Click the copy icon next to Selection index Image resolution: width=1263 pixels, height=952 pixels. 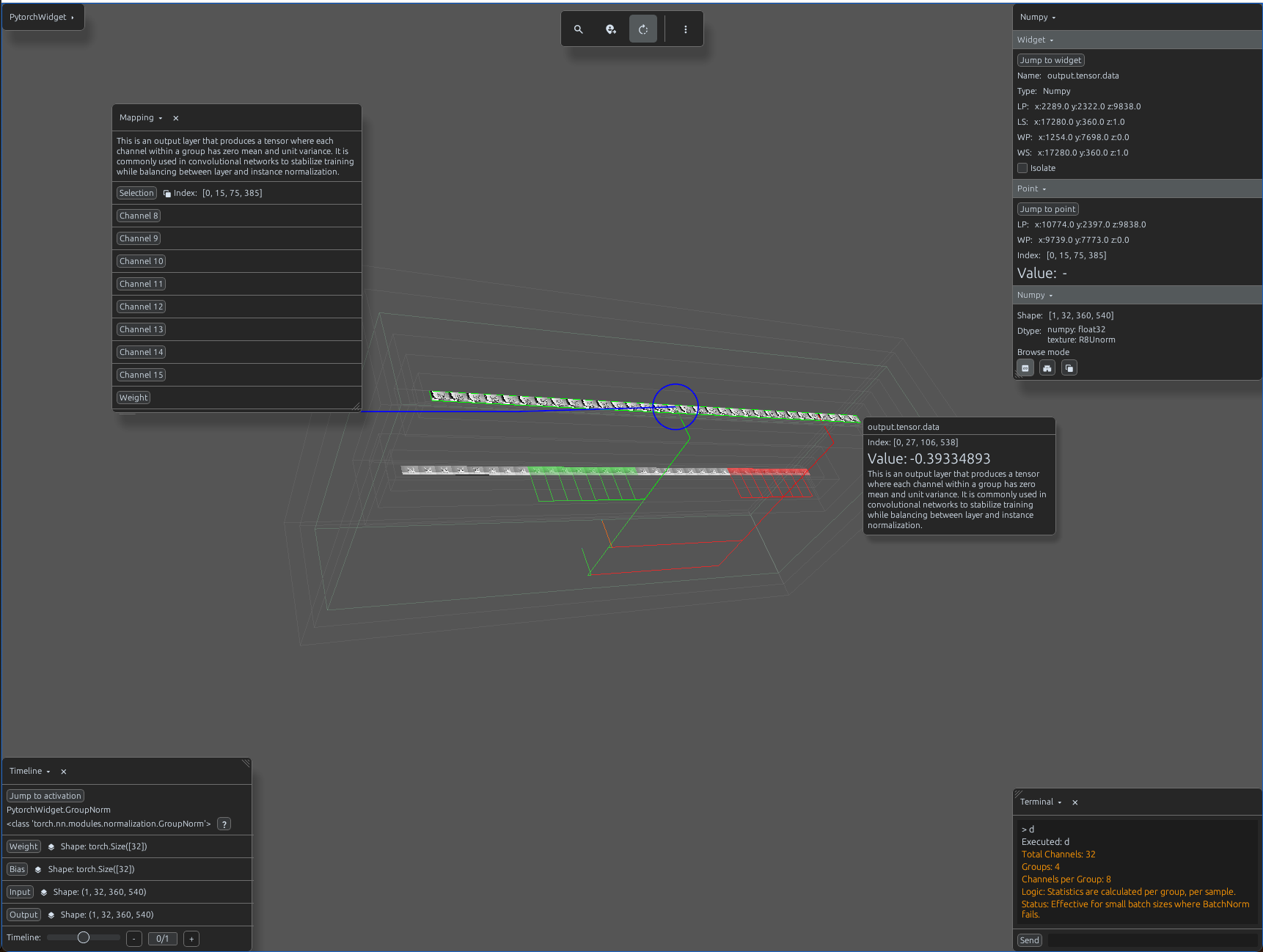tap(166, 194)
